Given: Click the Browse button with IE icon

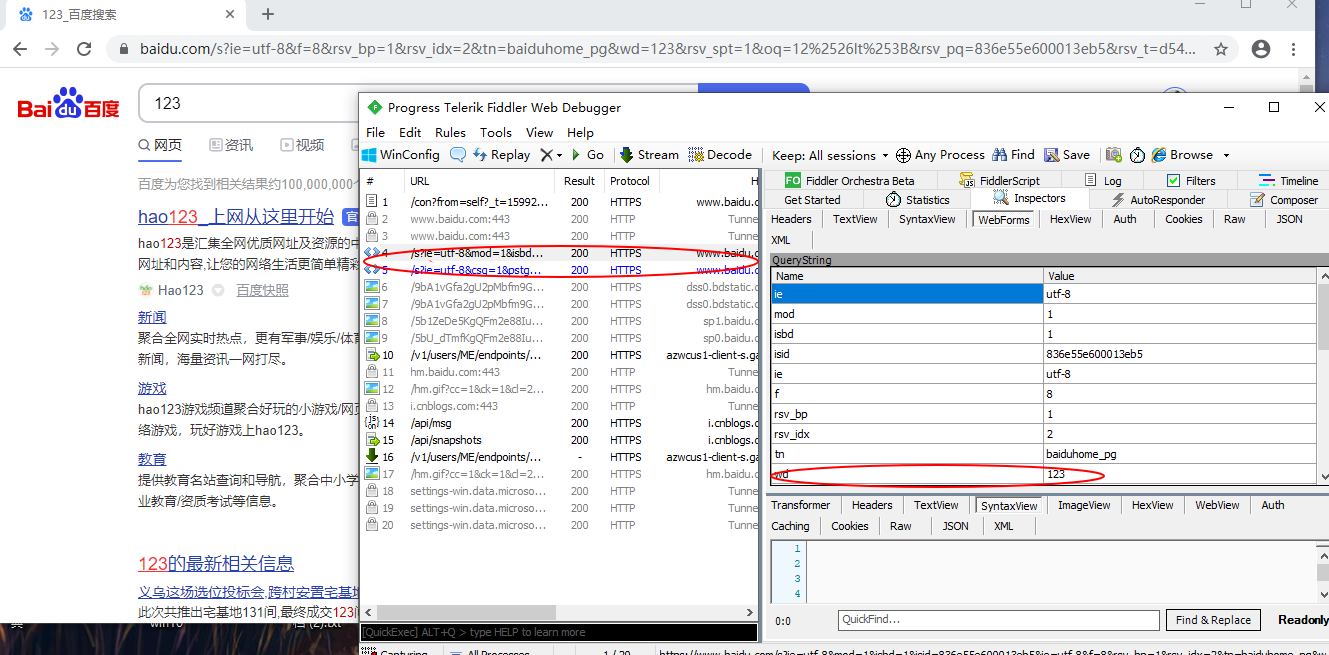Looking at the screenshot, I should point(1183,155).
